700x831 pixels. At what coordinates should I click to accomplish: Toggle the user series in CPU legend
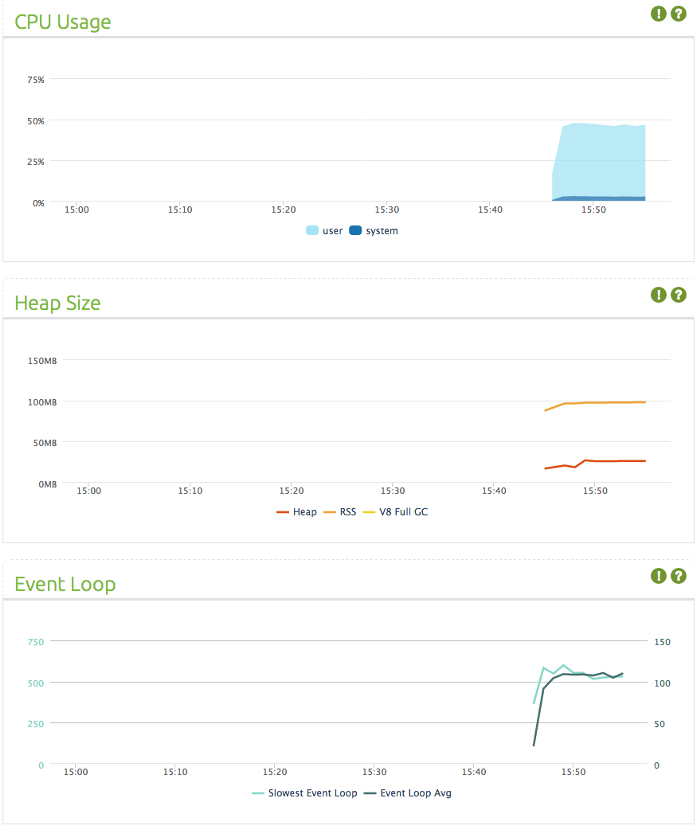pos(324,231)
